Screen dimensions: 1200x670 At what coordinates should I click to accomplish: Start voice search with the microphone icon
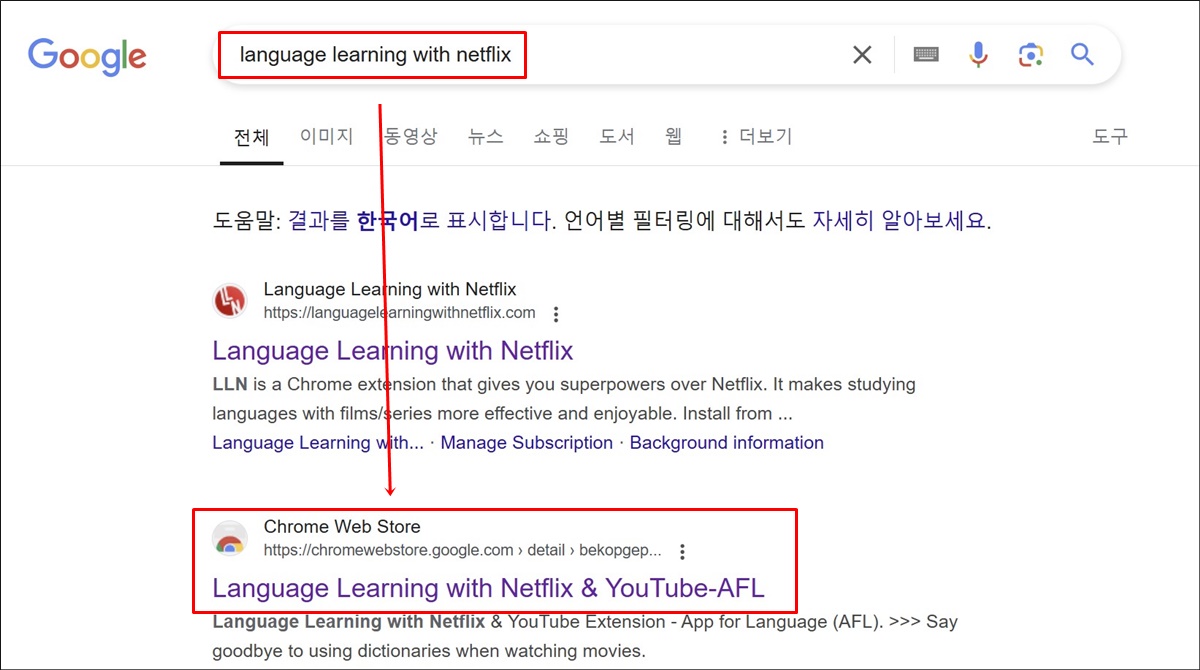[979, 55]
